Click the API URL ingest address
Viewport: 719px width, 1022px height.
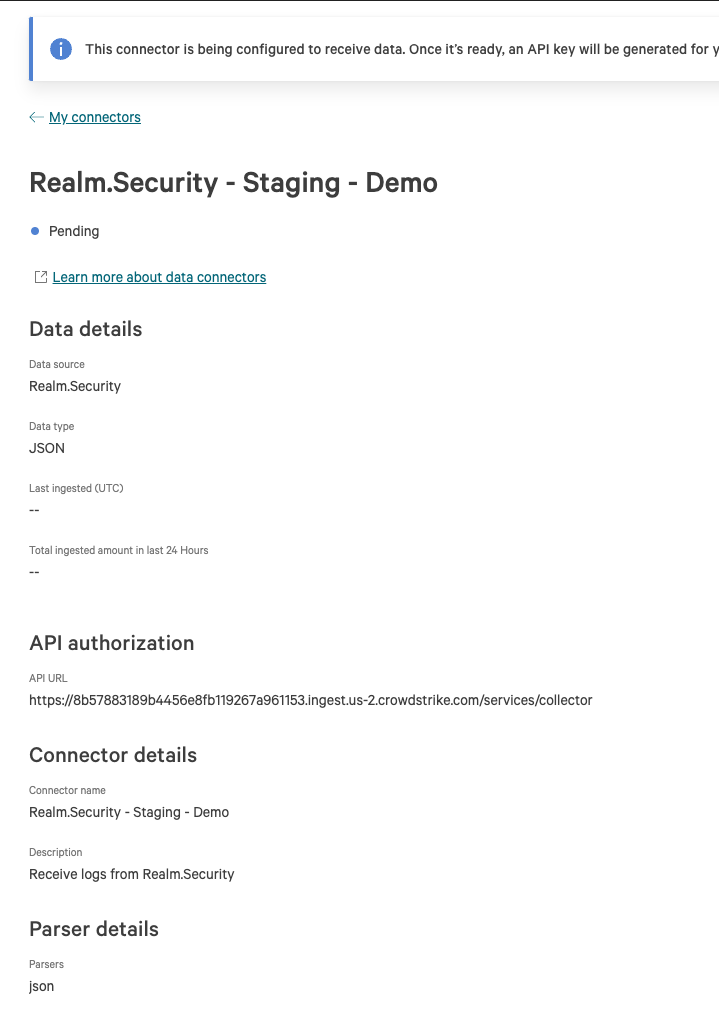[310, 700]
